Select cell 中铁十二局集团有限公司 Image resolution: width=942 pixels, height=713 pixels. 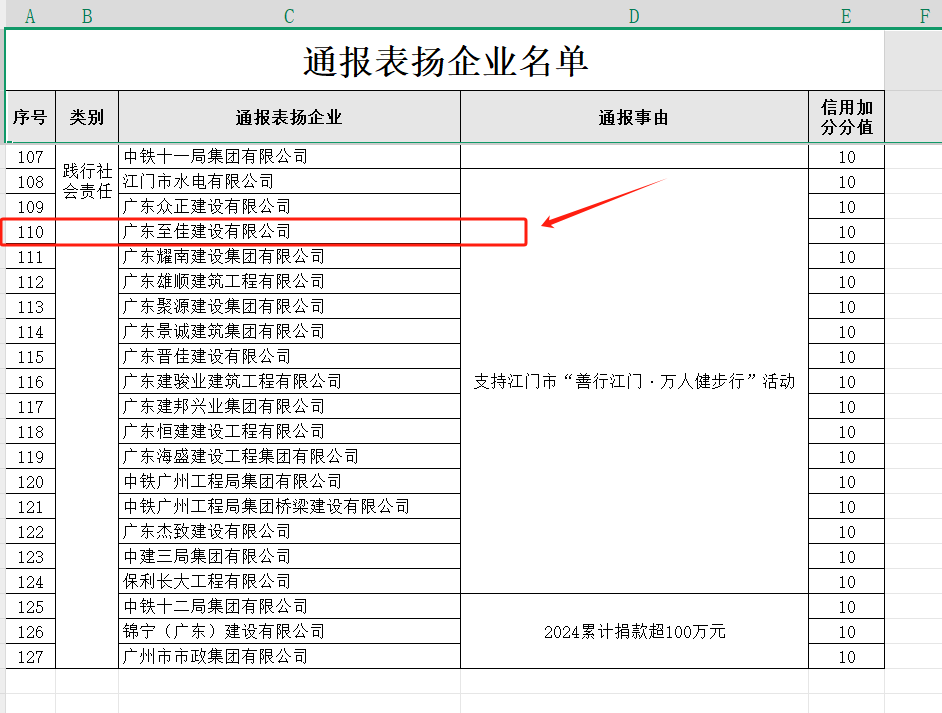(289, 607)
